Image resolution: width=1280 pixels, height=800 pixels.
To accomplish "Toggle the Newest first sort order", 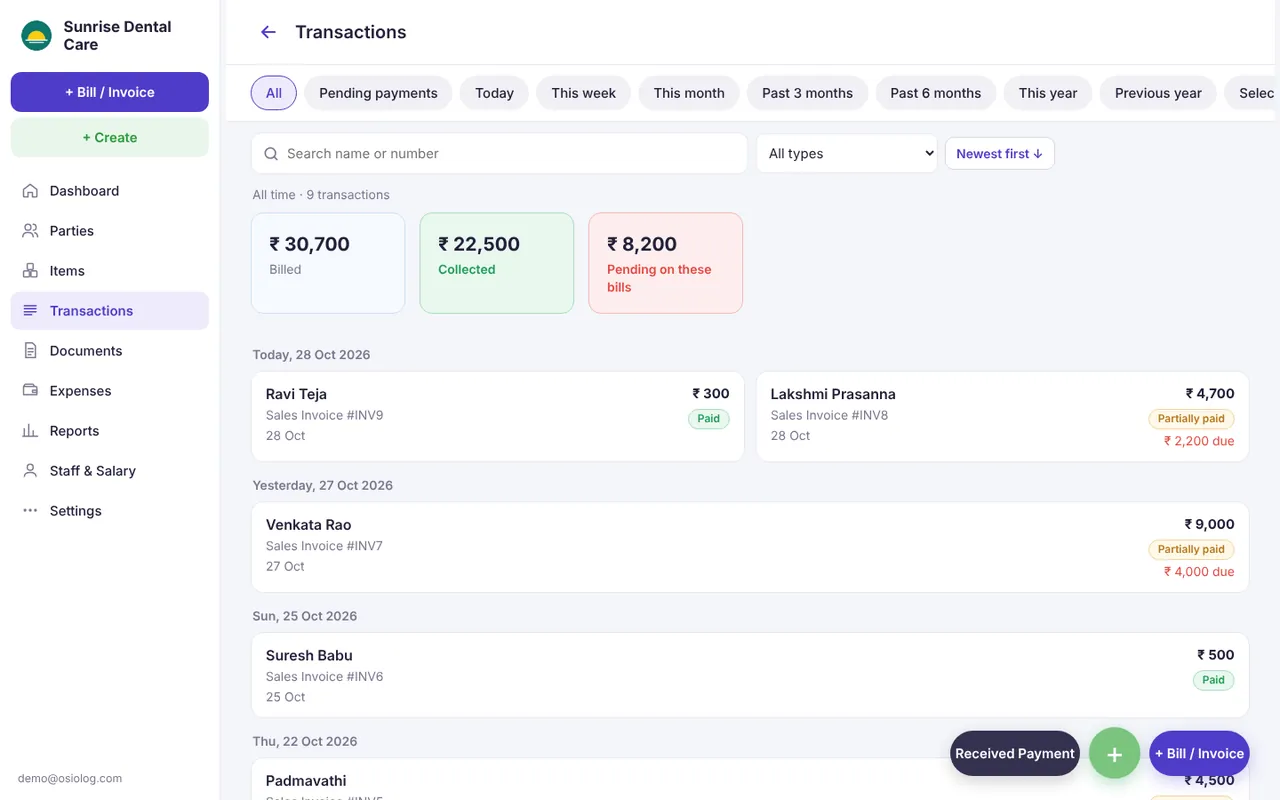I will (x=999, y=153).
